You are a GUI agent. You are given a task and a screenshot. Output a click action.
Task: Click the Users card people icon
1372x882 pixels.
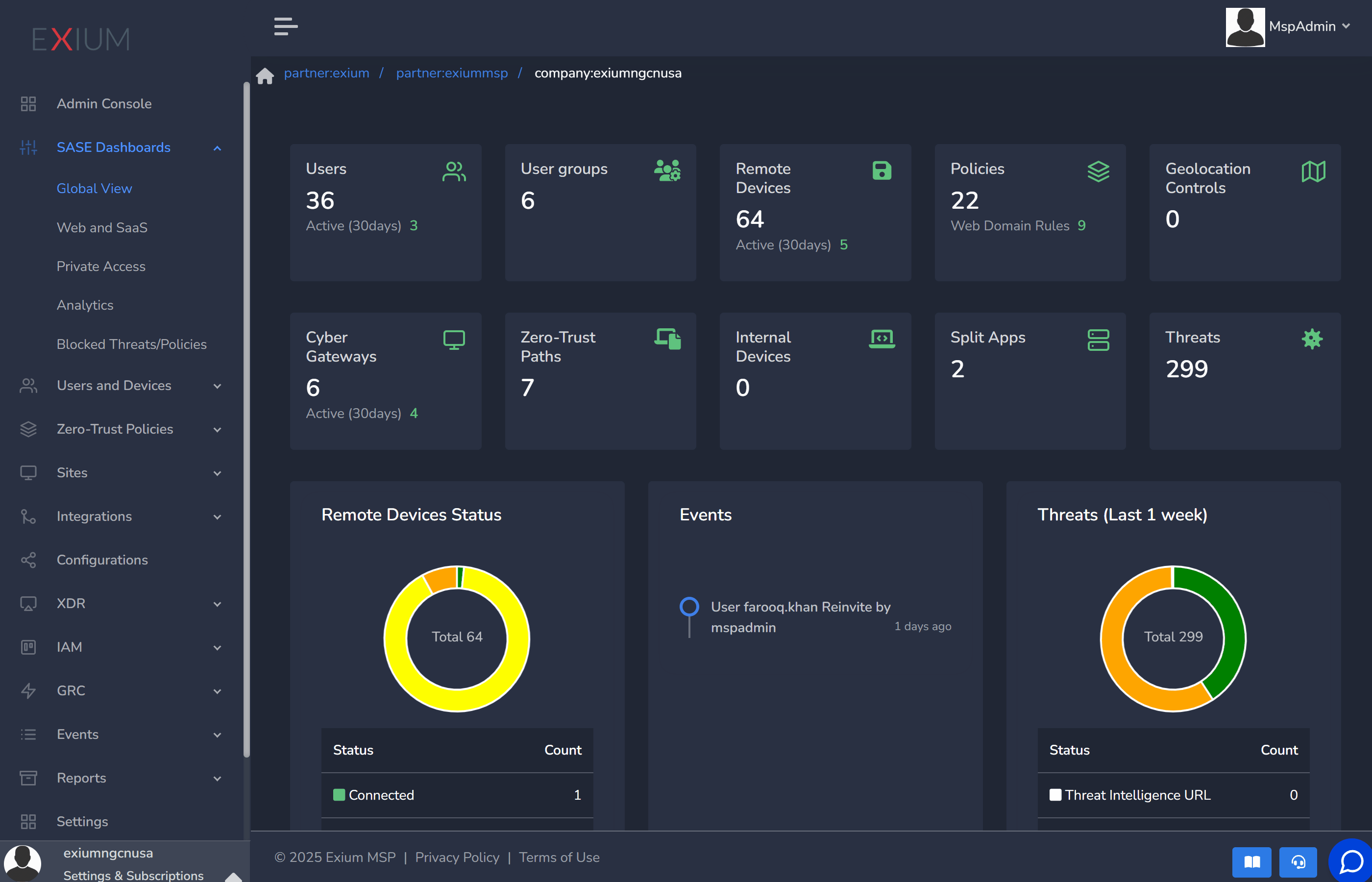click(x=454, y=171)
